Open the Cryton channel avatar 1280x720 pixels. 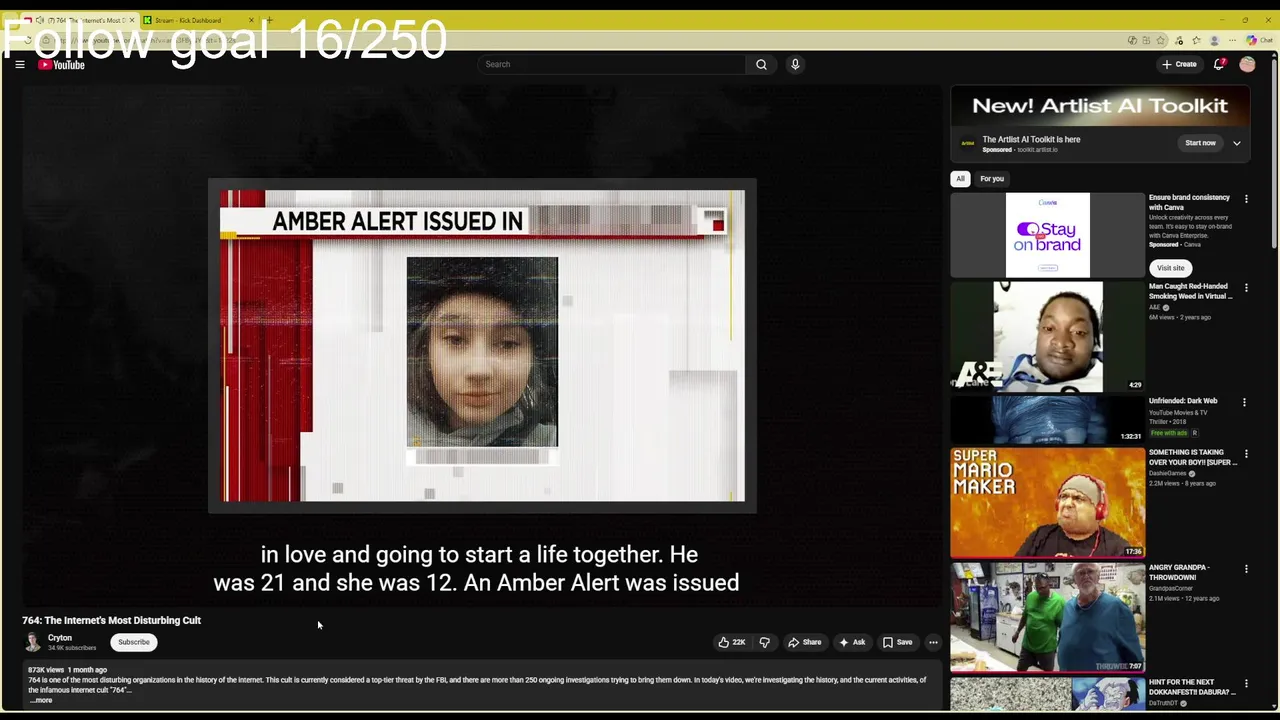32,642
